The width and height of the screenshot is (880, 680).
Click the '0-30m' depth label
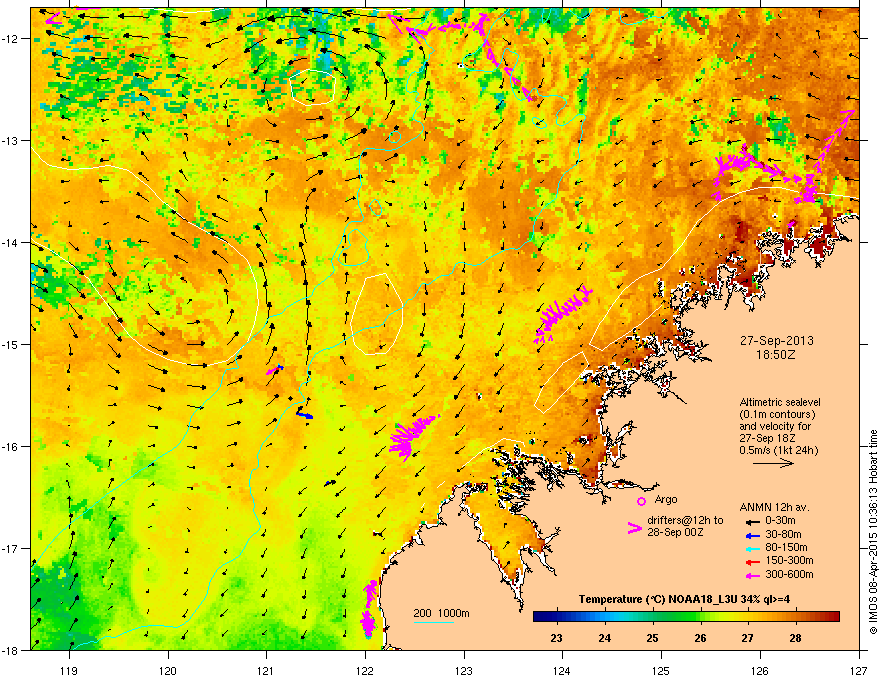(780, 521)
